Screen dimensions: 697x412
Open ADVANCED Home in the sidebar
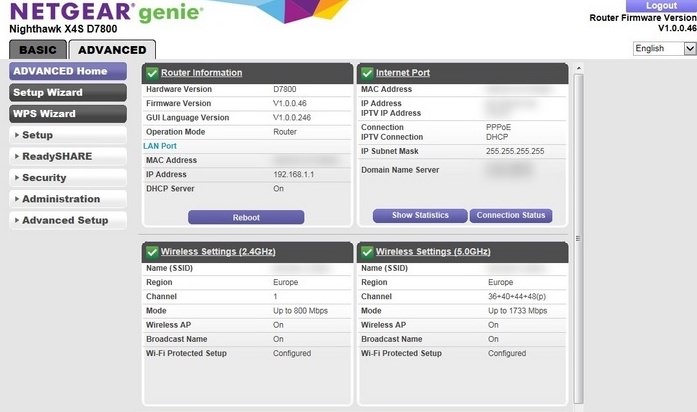tap(68, 71)
